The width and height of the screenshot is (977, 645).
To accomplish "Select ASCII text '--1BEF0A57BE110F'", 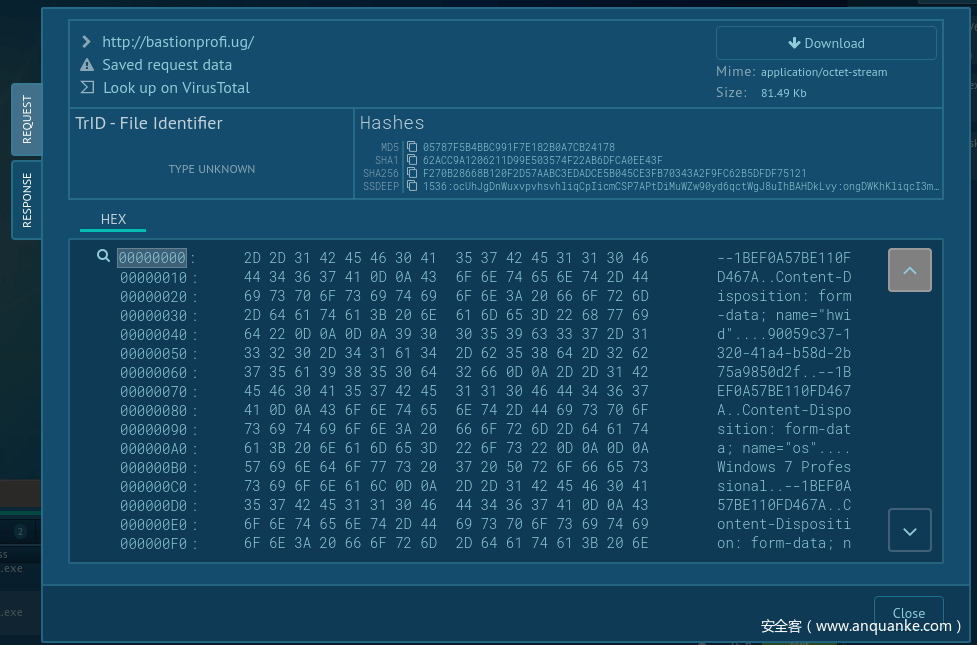I will [784, 258].
